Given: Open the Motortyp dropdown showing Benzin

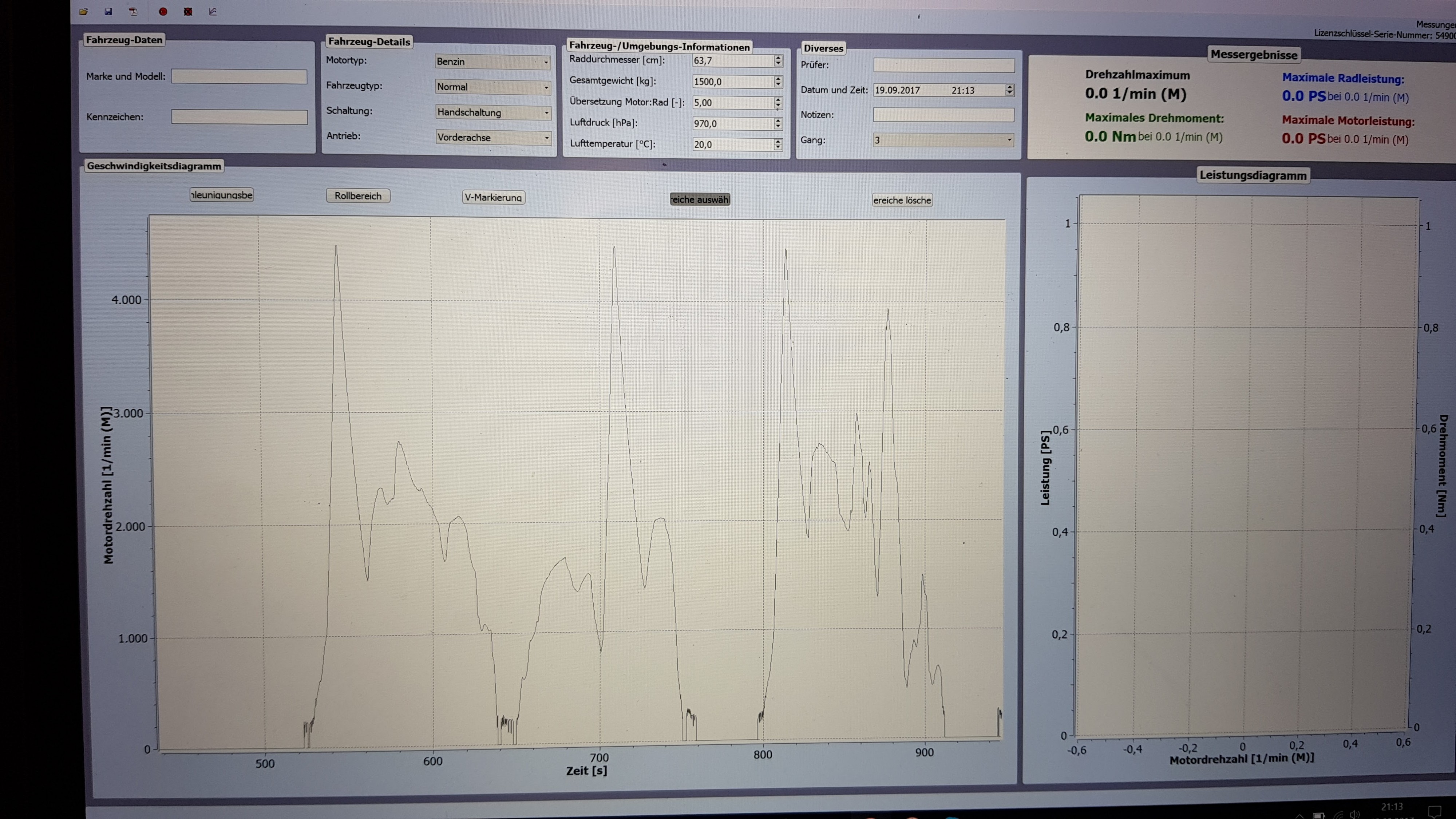Looking at the screenshot, I should (492, 62).
